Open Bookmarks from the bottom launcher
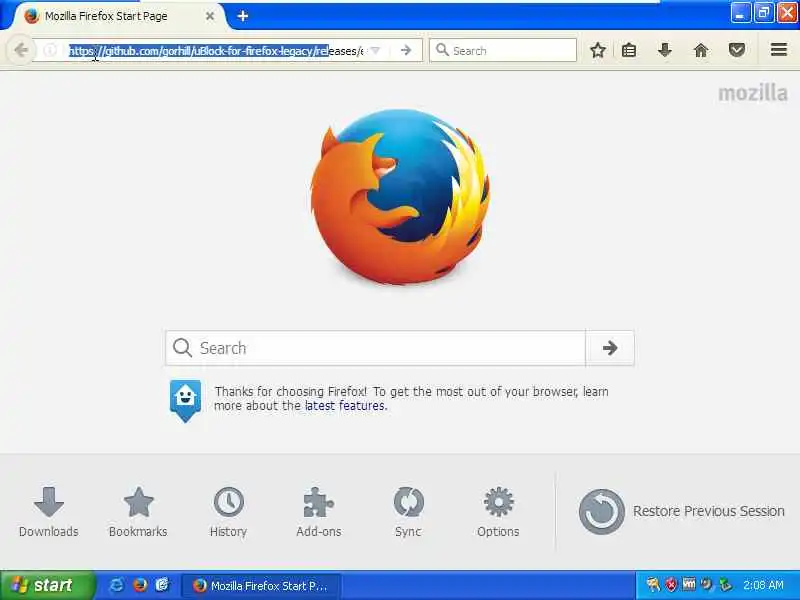Viewport: 800px width, 600px height. [138, 512]
